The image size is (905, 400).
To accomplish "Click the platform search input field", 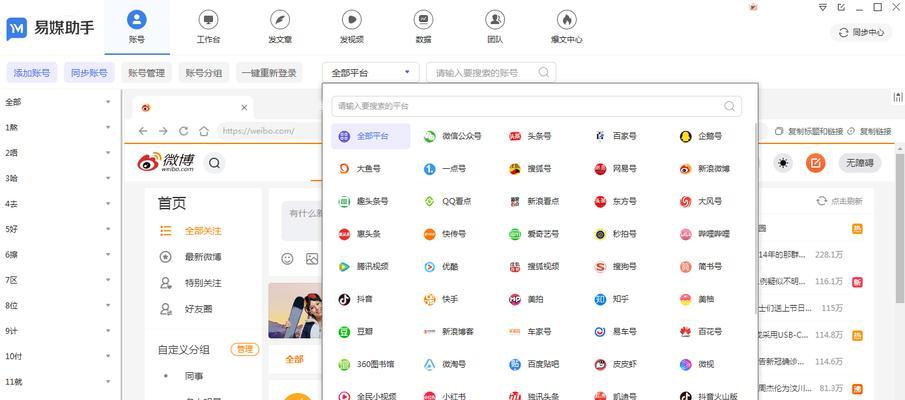I will 536,106.
